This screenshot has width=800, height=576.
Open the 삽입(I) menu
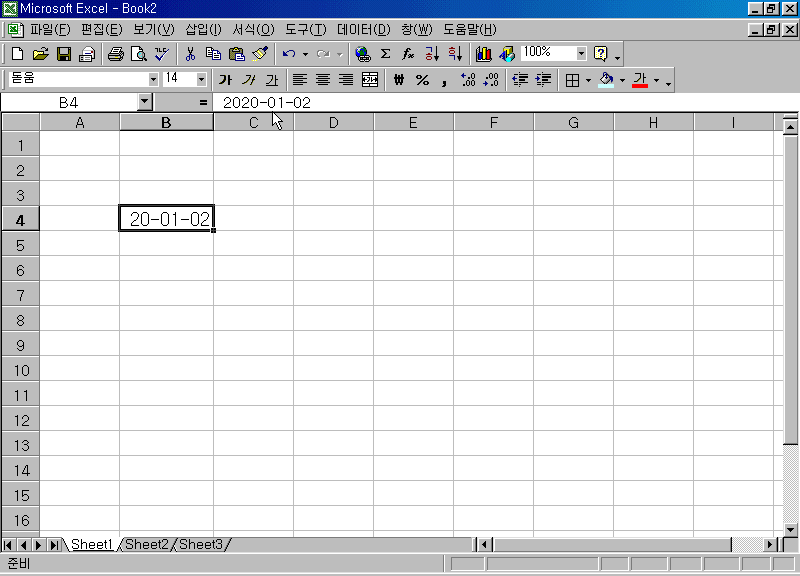tap(203, 30)
